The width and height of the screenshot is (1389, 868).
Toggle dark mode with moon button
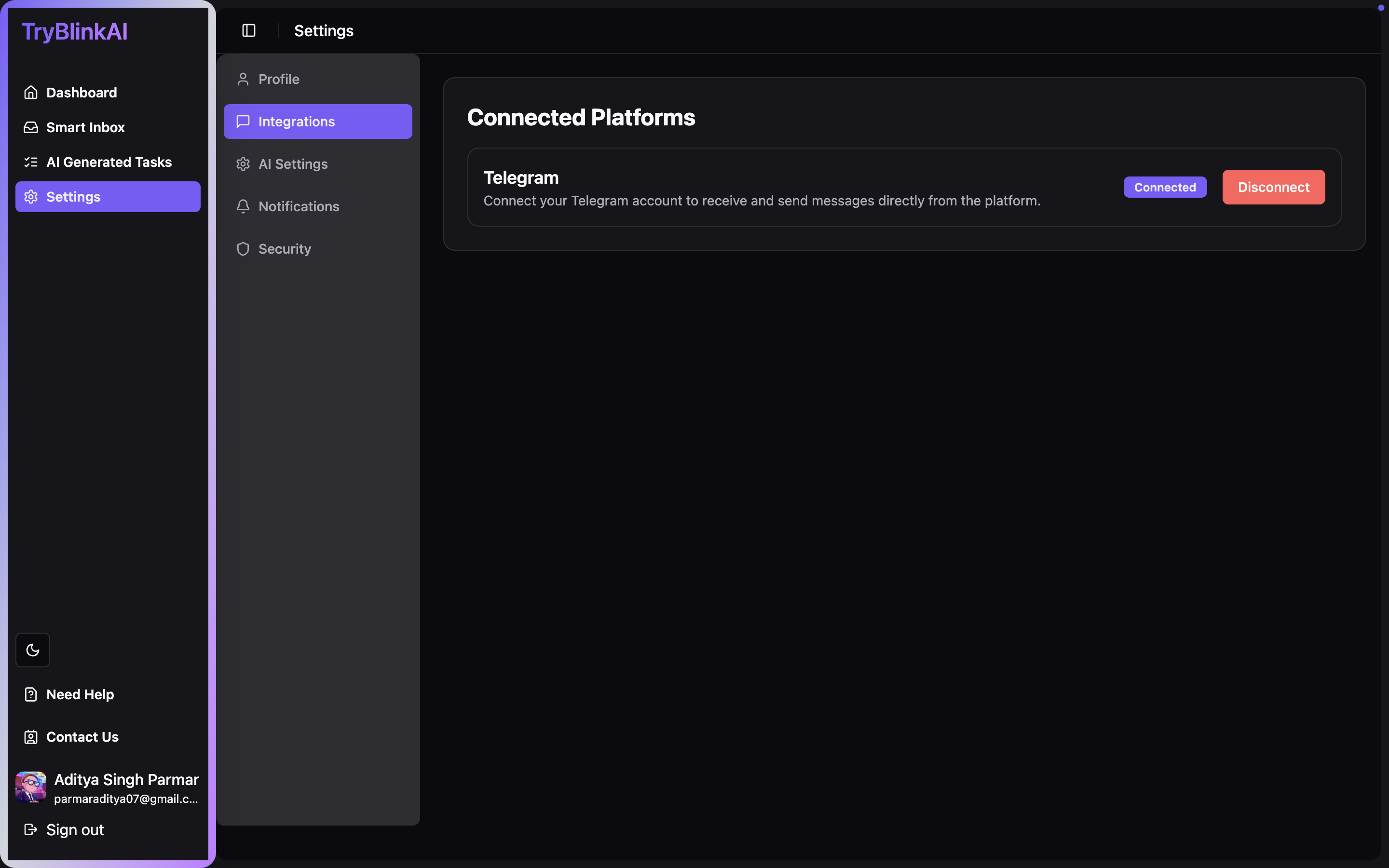[x=33, y=650]
